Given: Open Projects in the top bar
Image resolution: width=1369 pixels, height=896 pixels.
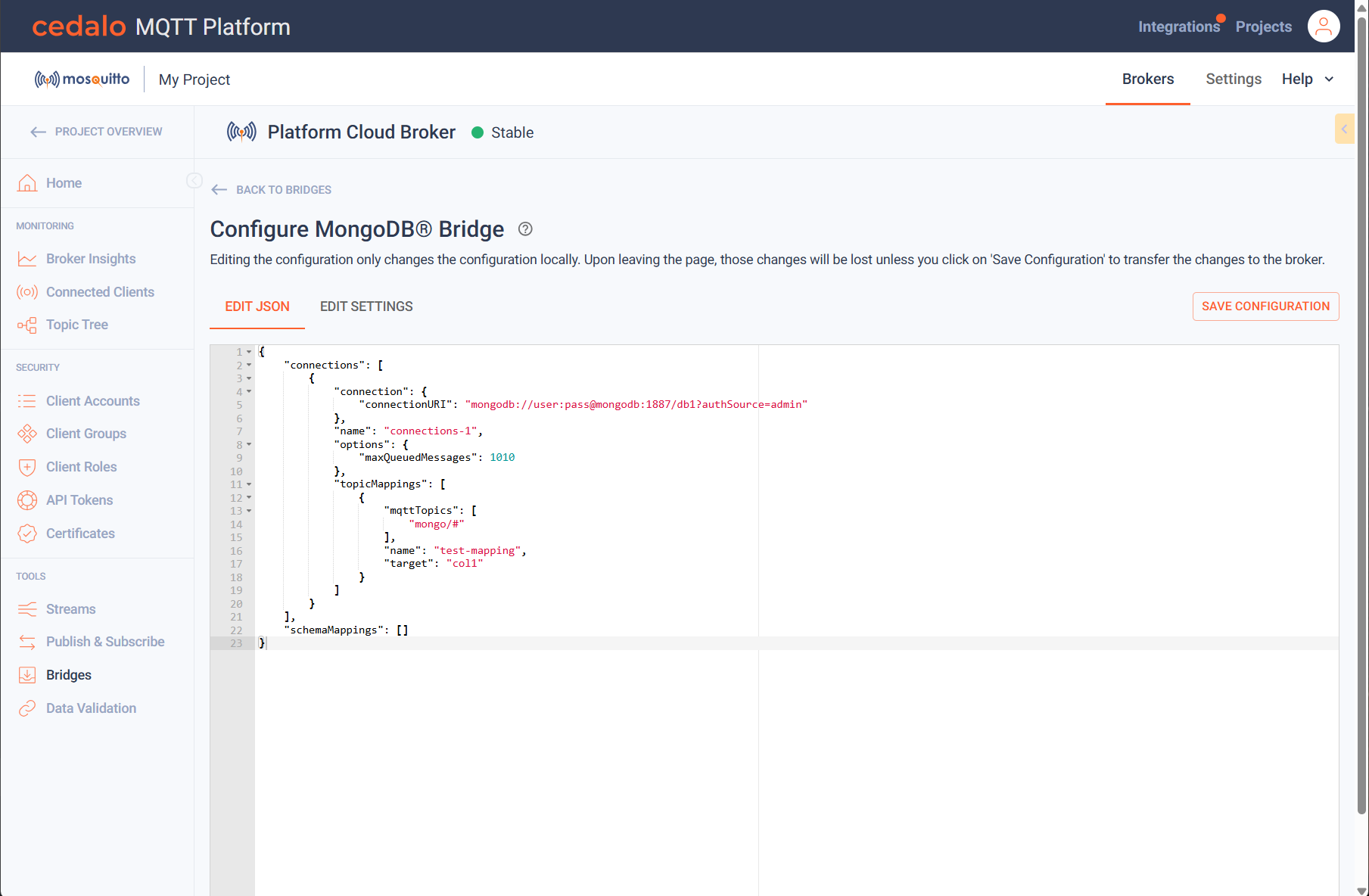Looking at the screenshot, I should pos(1264,26).
